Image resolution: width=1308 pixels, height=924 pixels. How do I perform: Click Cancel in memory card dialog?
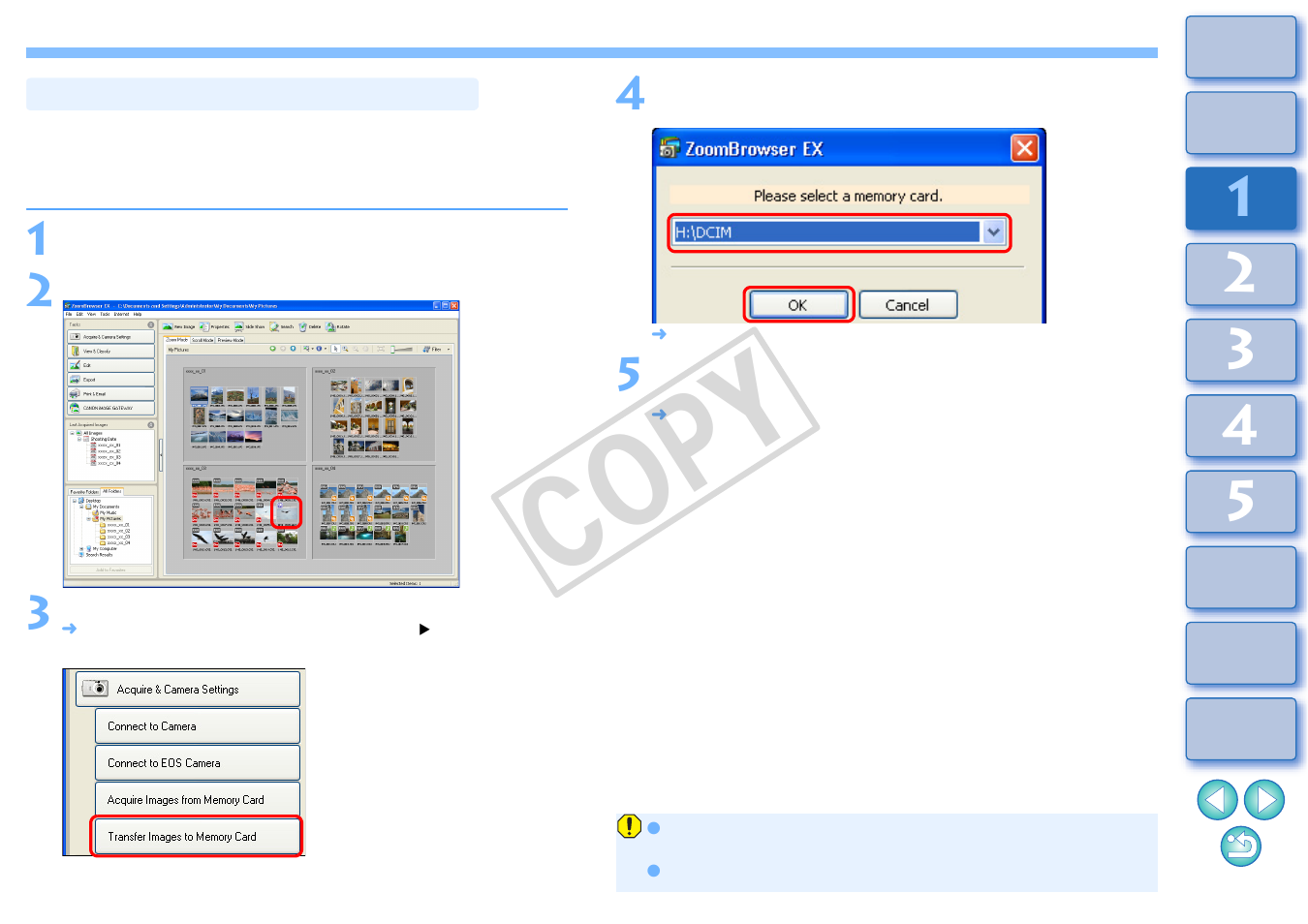pos(907,305)
